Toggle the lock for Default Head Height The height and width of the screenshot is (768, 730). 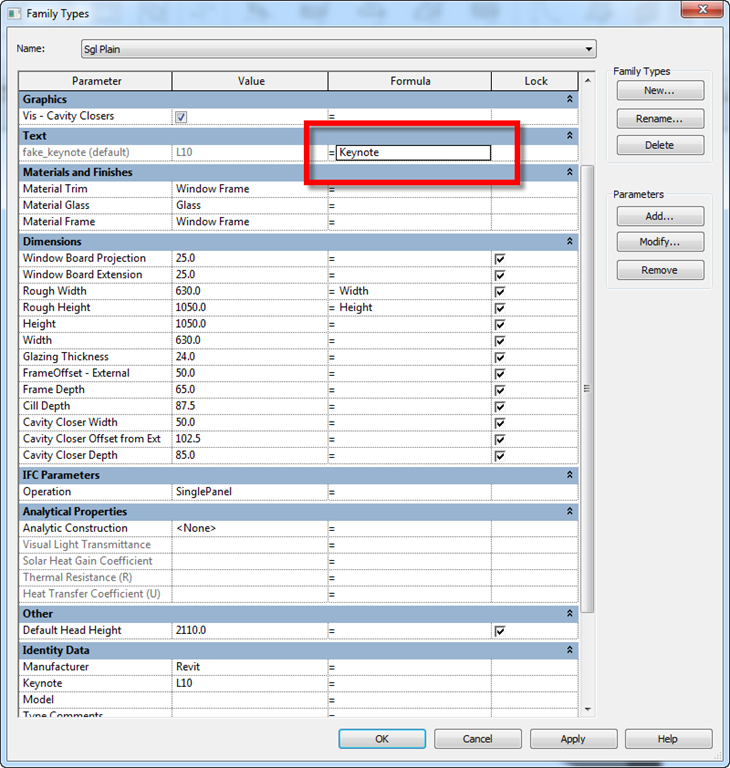click(x=500, y=631)
